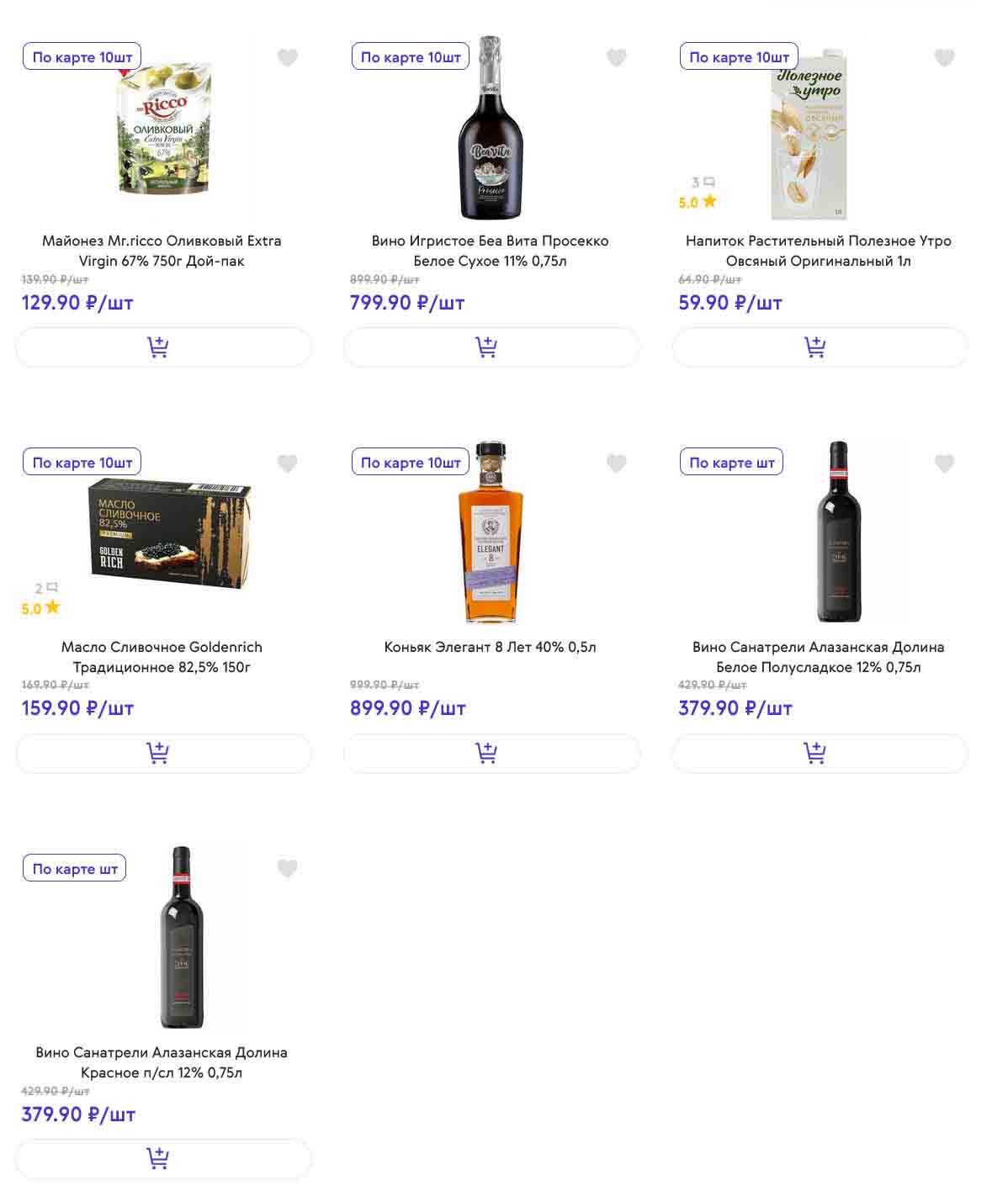Open Майонез Mr.ricco Оливковый product title
The height and width of the screenshot is (1186, 1008).
[x=162, y=251]
